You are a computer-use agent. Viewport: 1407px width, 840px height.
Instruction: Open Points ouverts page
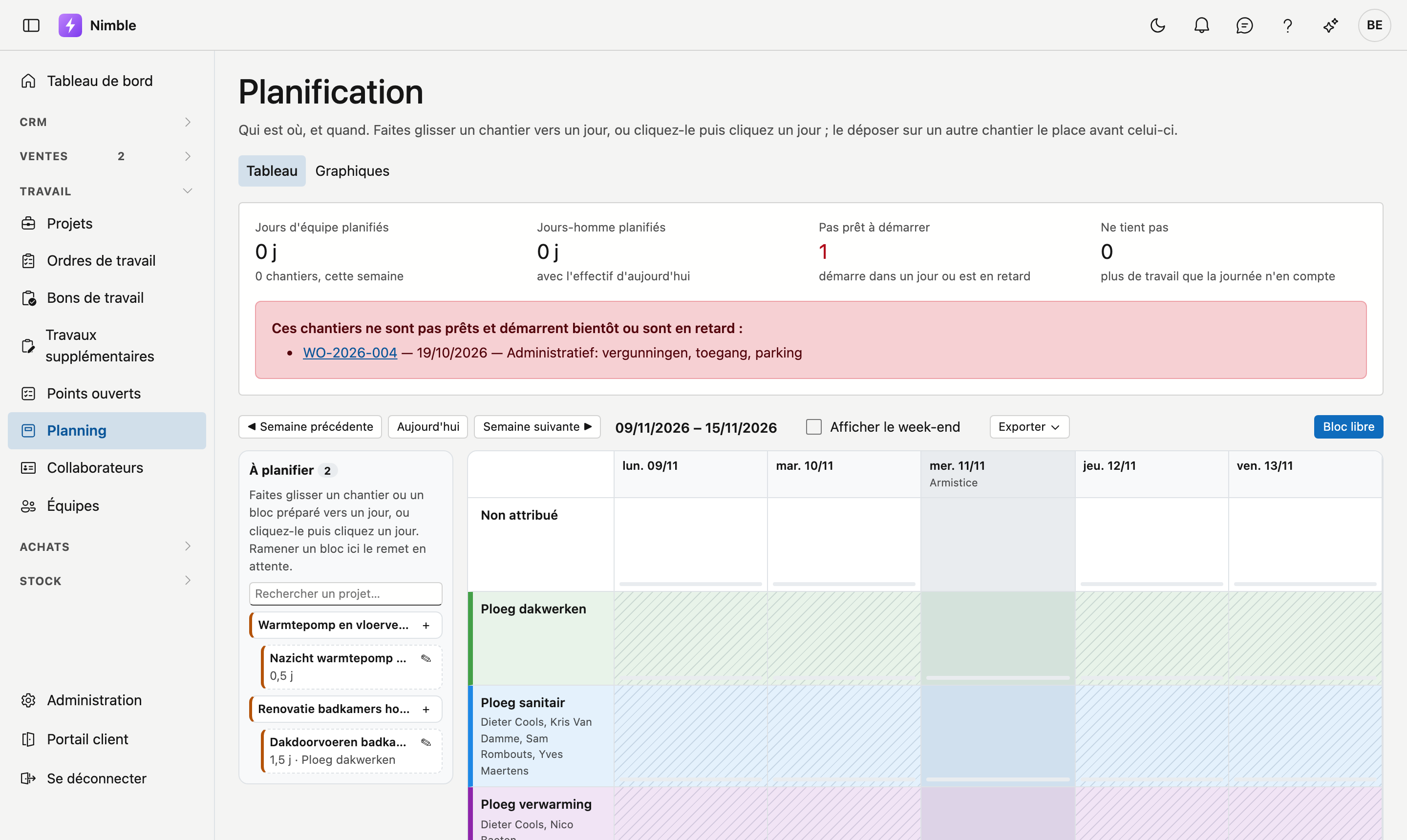[107, 394]
